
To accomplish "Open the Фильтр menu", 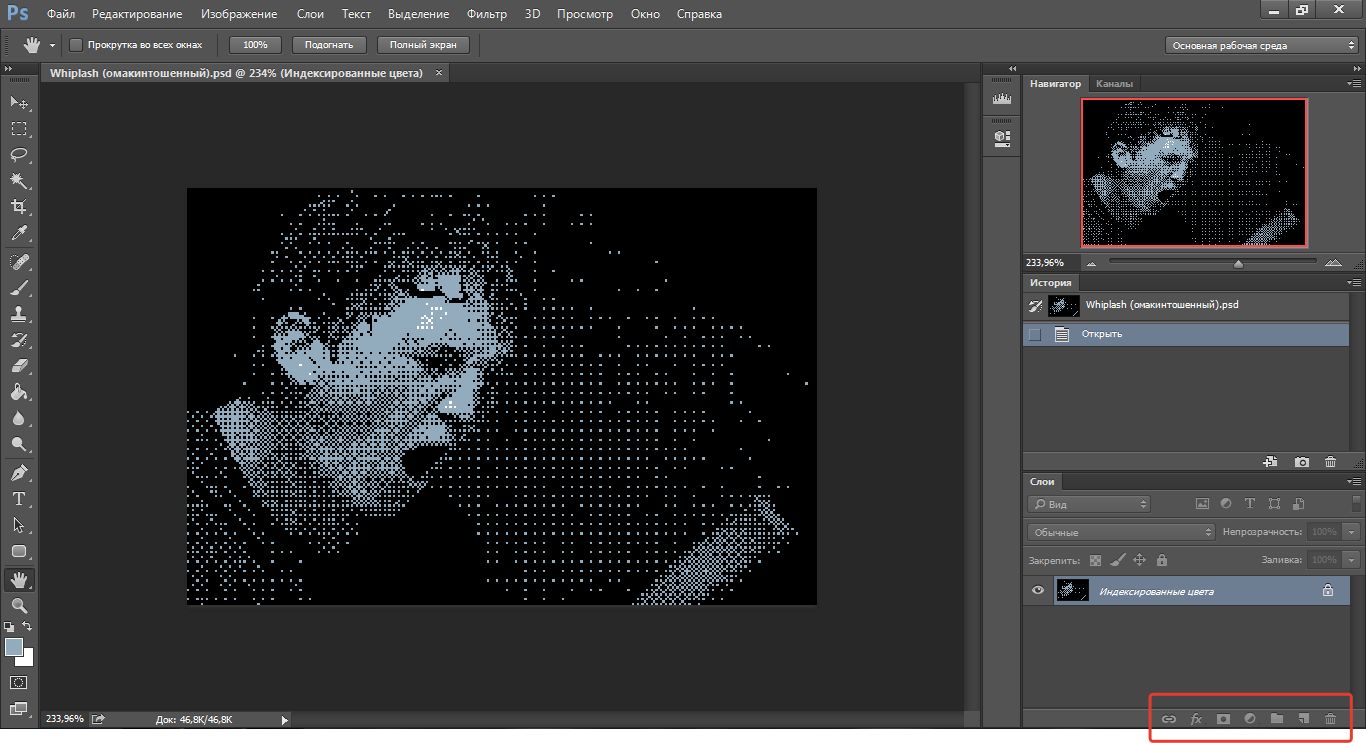I will pyautogui.click(x=487, y=14).
